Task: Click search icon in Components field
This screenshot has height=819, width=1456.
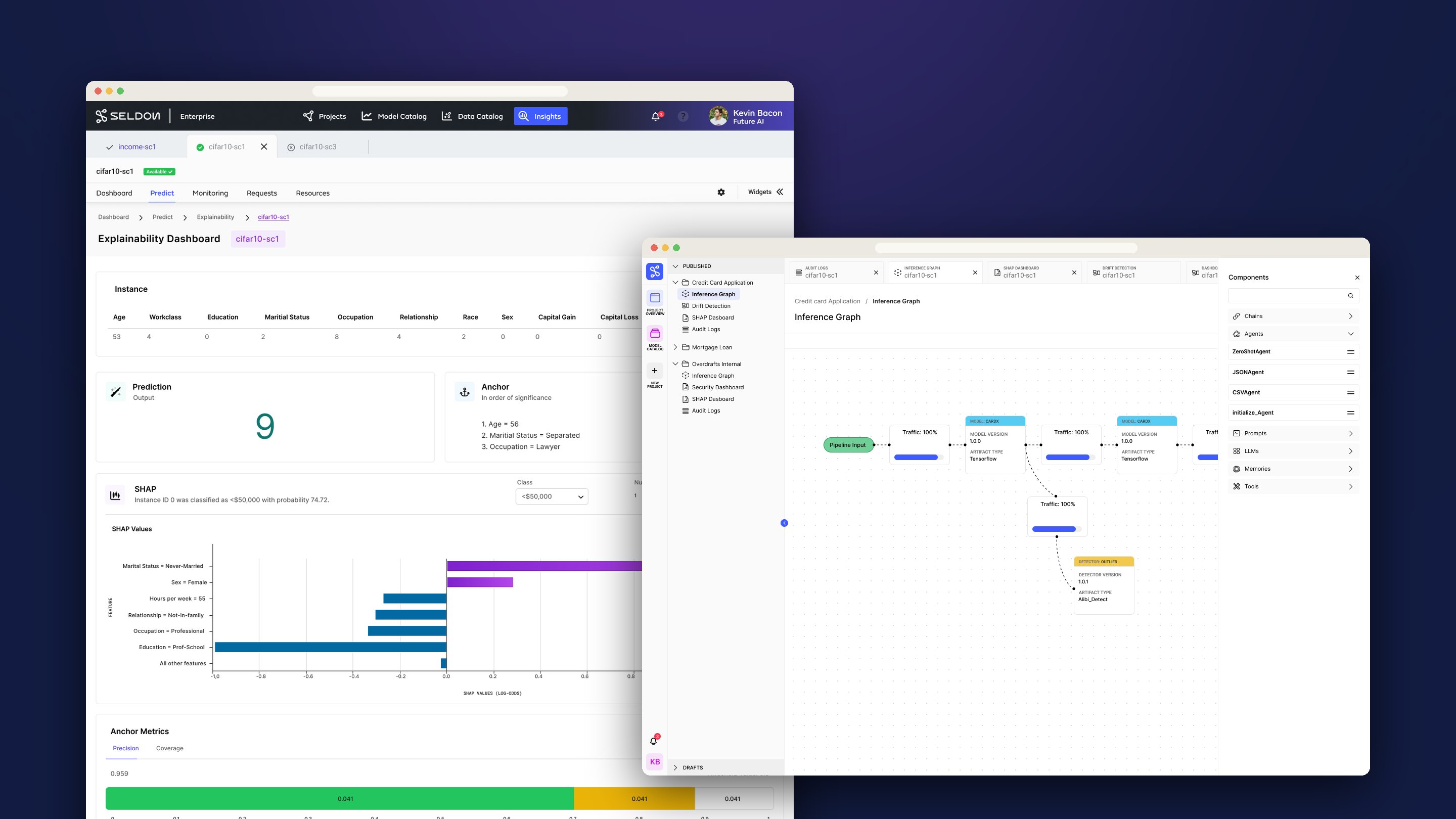Action: point(1351,296)
